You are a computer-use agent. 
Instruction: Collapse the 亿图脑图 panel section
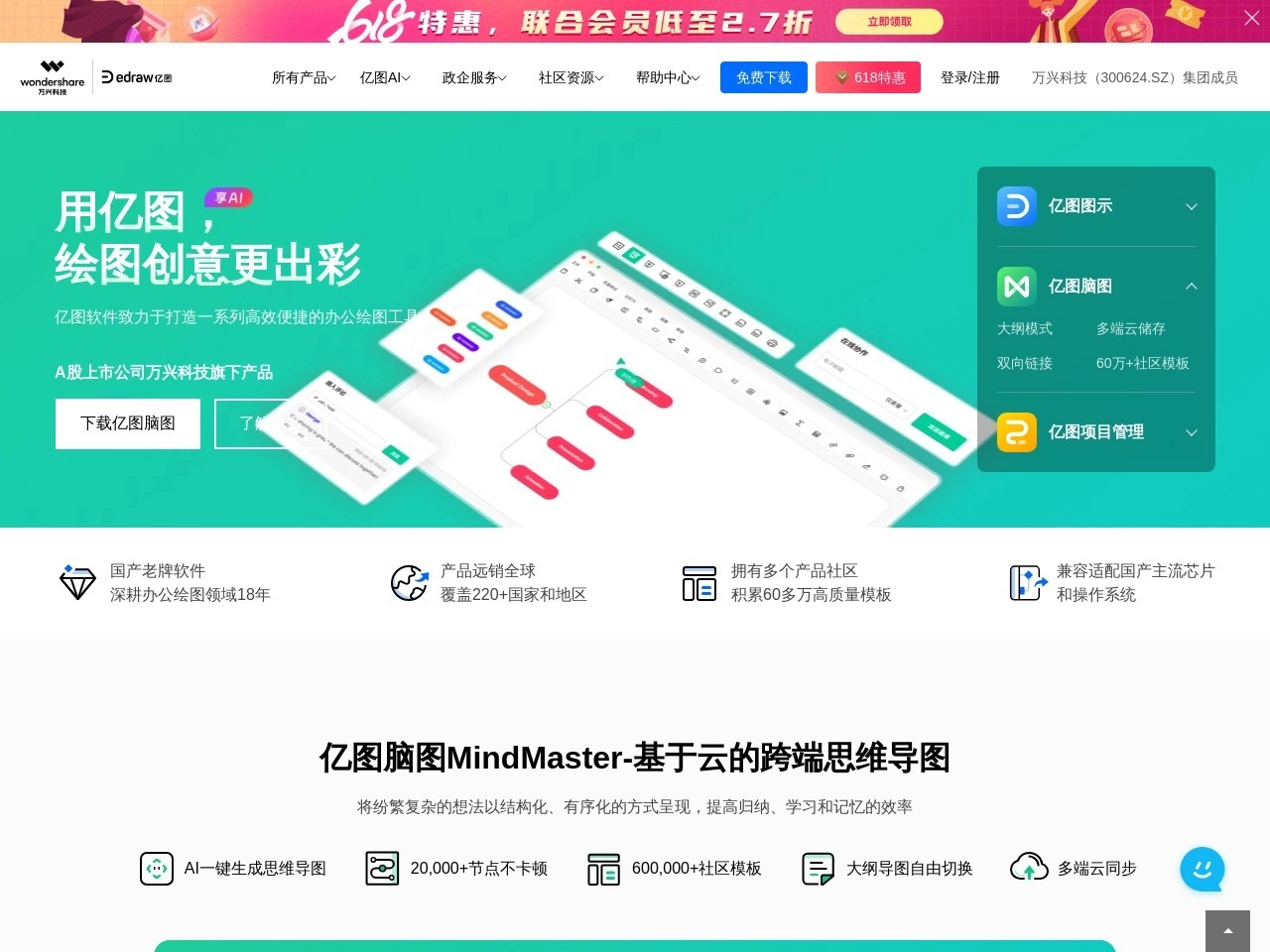click(x=1191, y=286)
